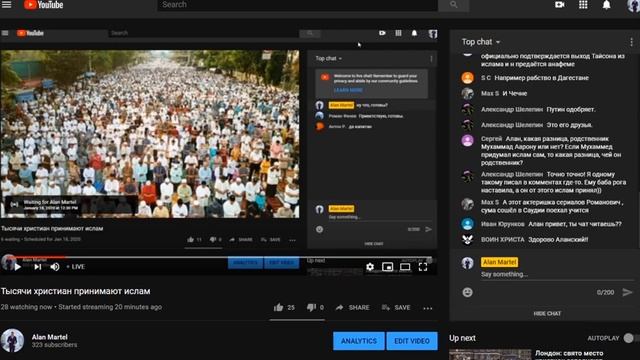This screenshot has height=360, width=640.
Task: Click '323 subscribers' text
Action: click(x=55, y=345)
